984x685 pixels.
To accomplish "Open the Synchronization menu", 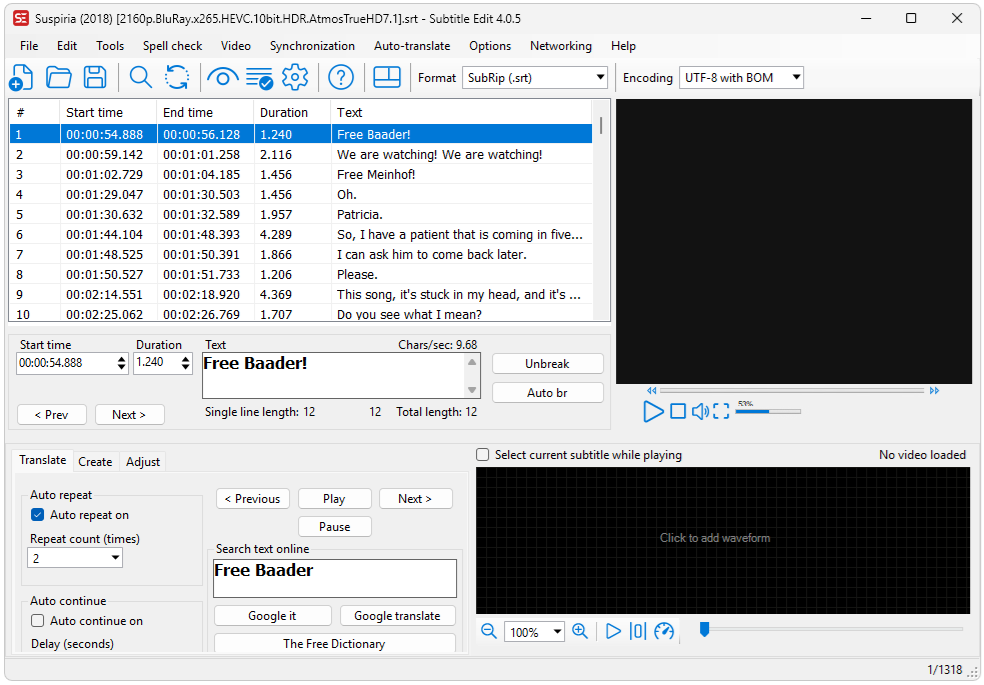I will [x=312, y=46].
